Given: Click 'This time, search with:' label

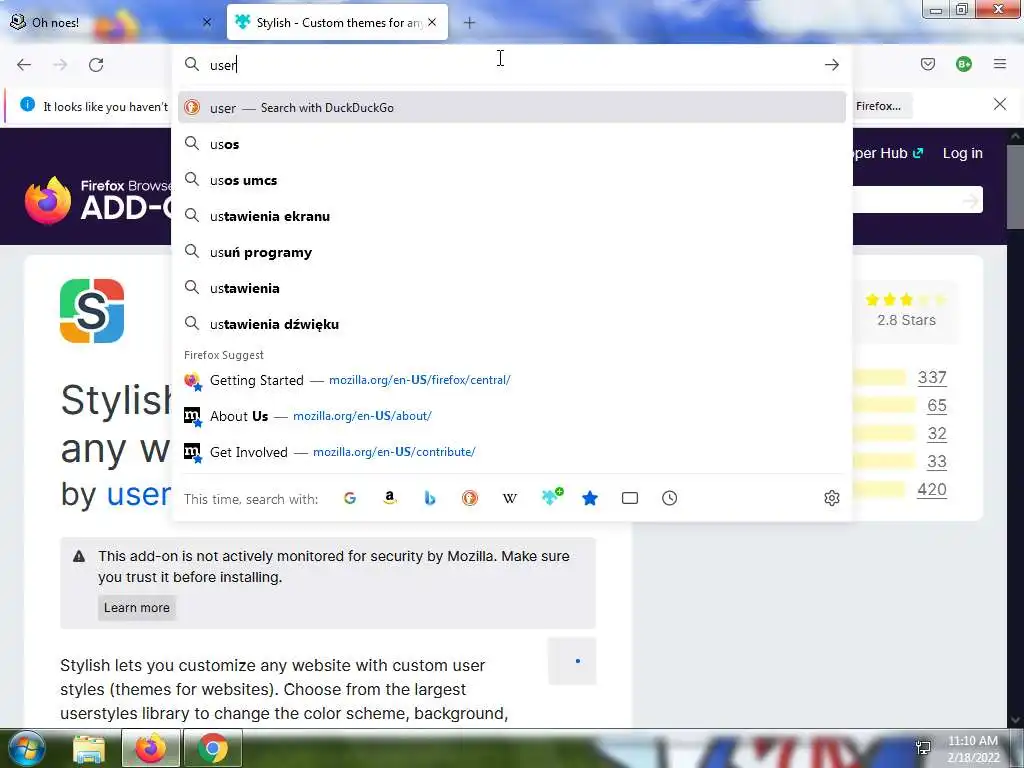Looking at the screenshot, I should coord(251,499).
